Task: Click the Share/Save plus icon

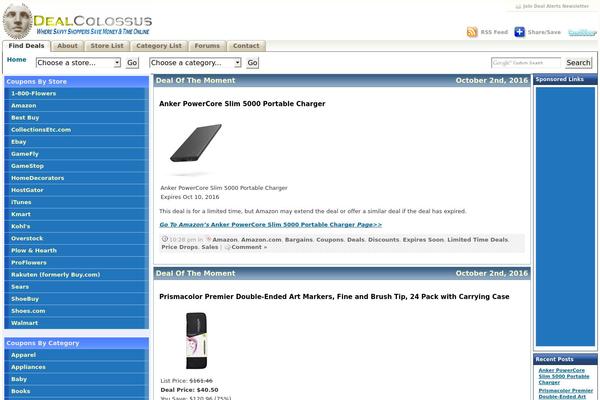Action: click(x=519, y=32)
